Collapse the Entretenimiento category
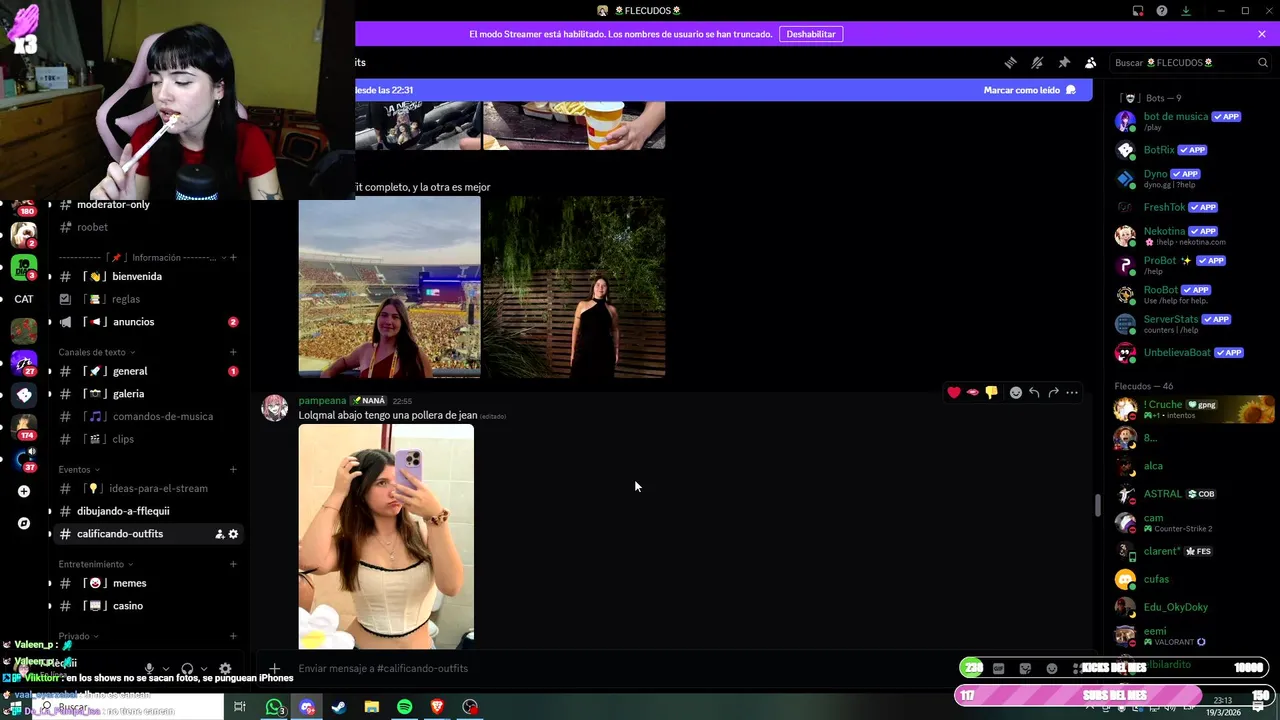 click(95, 564)
